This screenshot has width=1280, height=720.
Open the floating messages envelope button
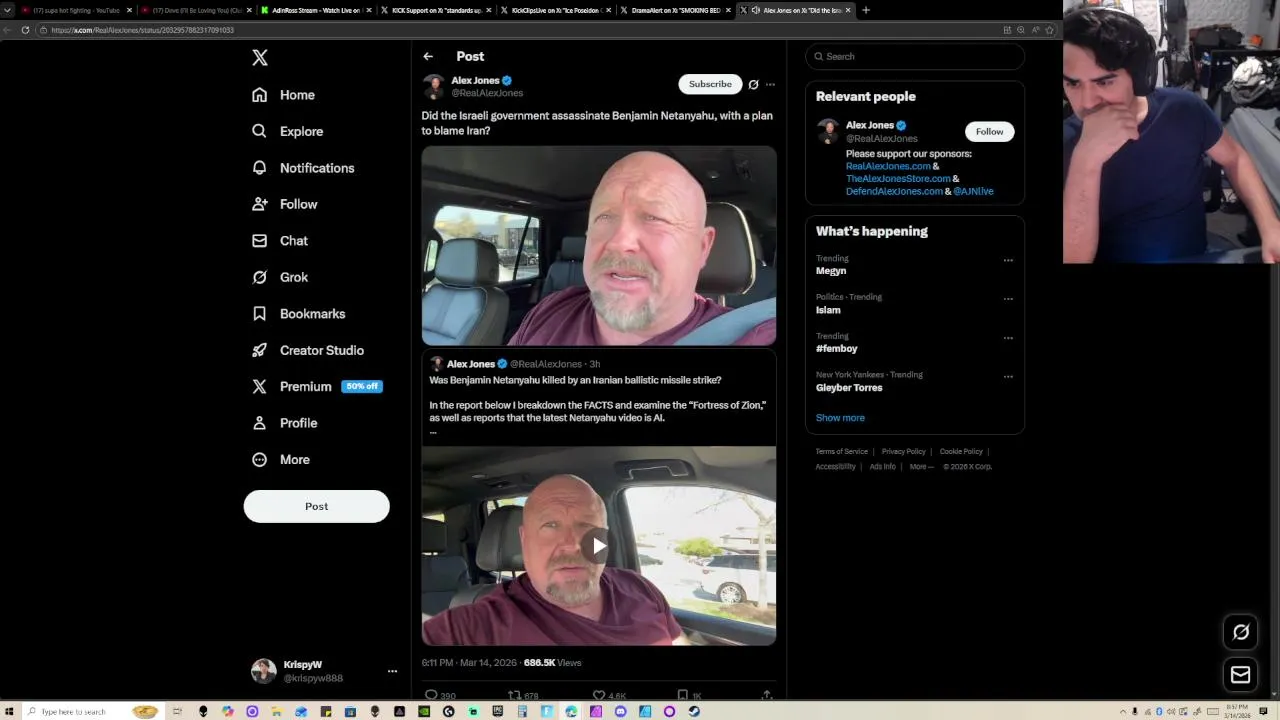(x=1241, y=675)
